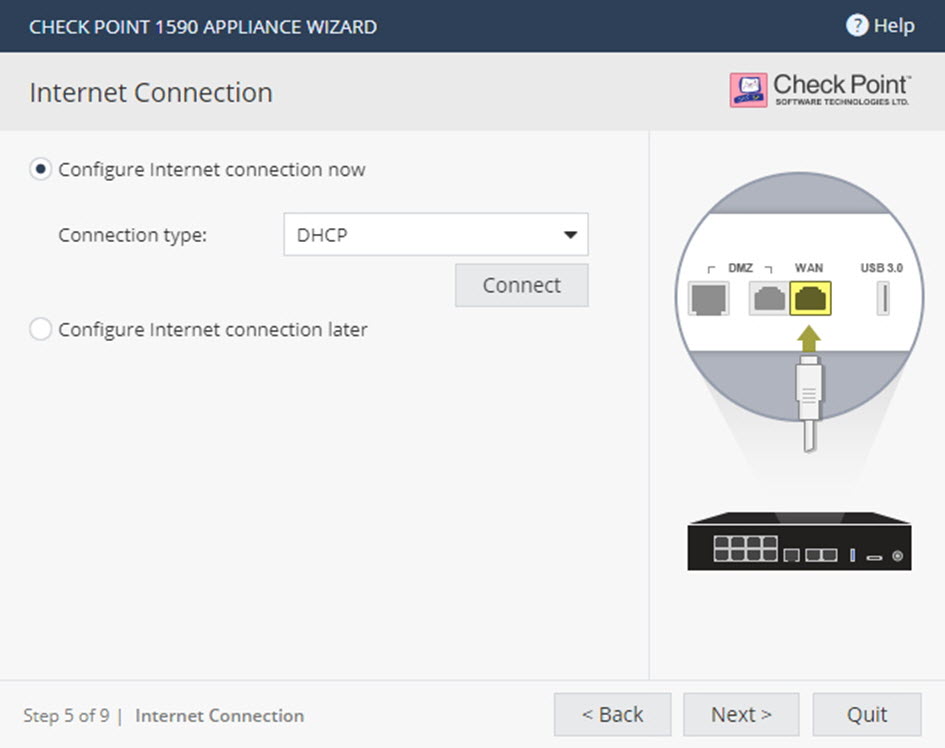945x748 pixels.
Task: Click the Step 5 of 9 indicator
Action: pyautogui.click(x=66, y=715)
